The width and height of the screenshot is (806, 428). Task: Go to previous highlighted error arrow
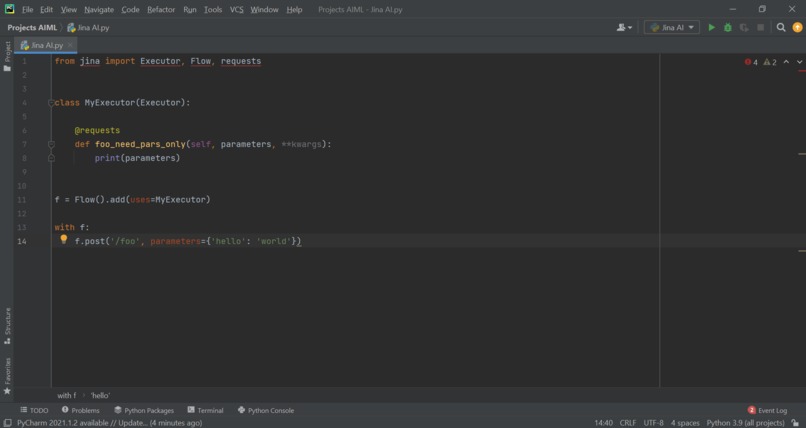[786, 62]
